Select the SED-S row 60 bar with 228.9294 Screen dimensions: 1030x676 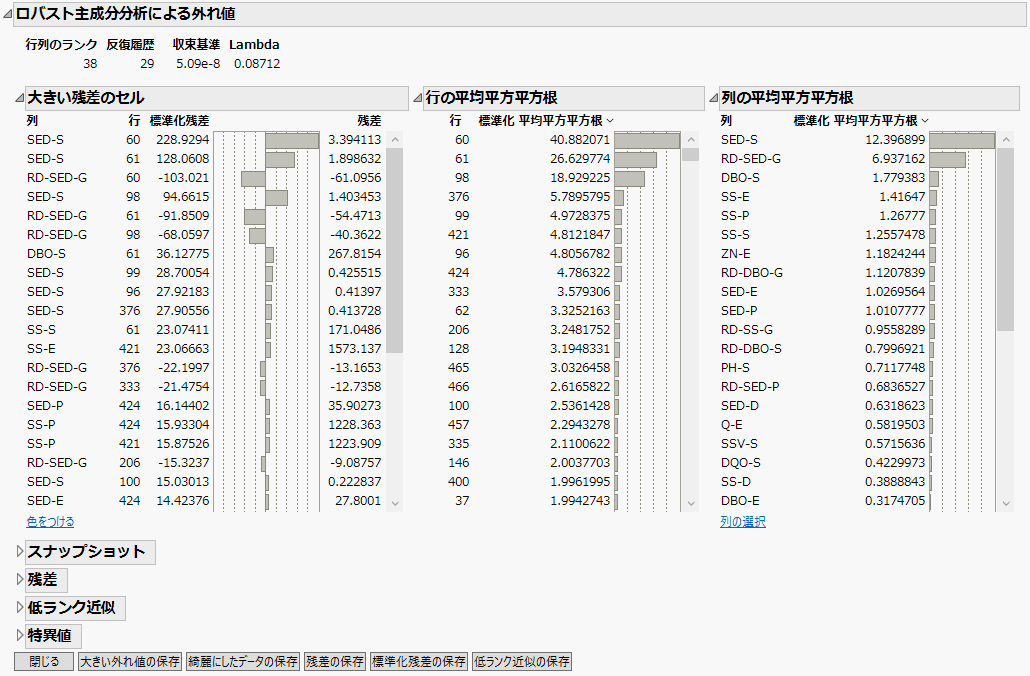292,140
